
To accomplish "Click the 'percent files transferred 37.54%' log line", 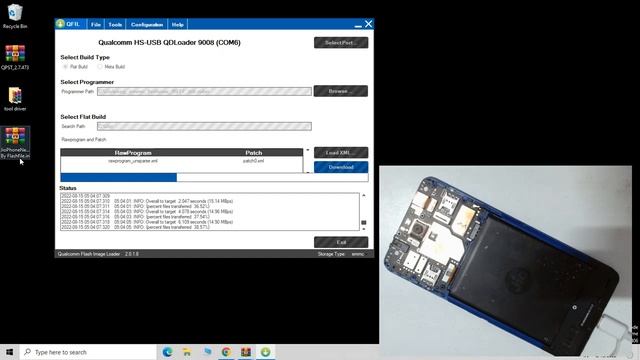I will 136,217.
